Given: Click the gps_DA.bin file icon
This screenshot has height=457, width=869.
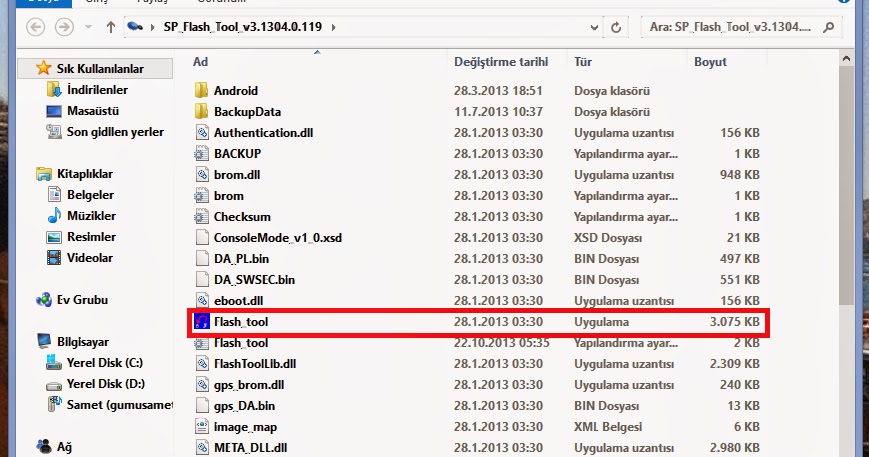Looking at the screenshot, I should point(202,405).
